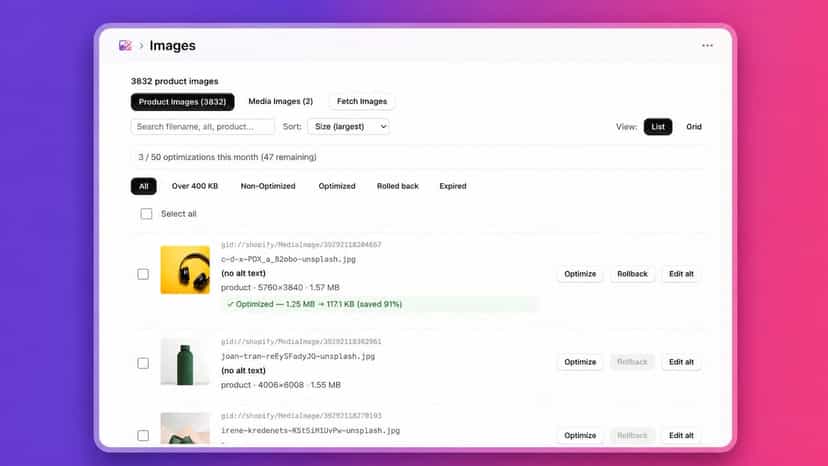Screen dimensions: 828x466
Task: Open the Sort Size (largest) dropdown
Action: [x=349, y=126]
